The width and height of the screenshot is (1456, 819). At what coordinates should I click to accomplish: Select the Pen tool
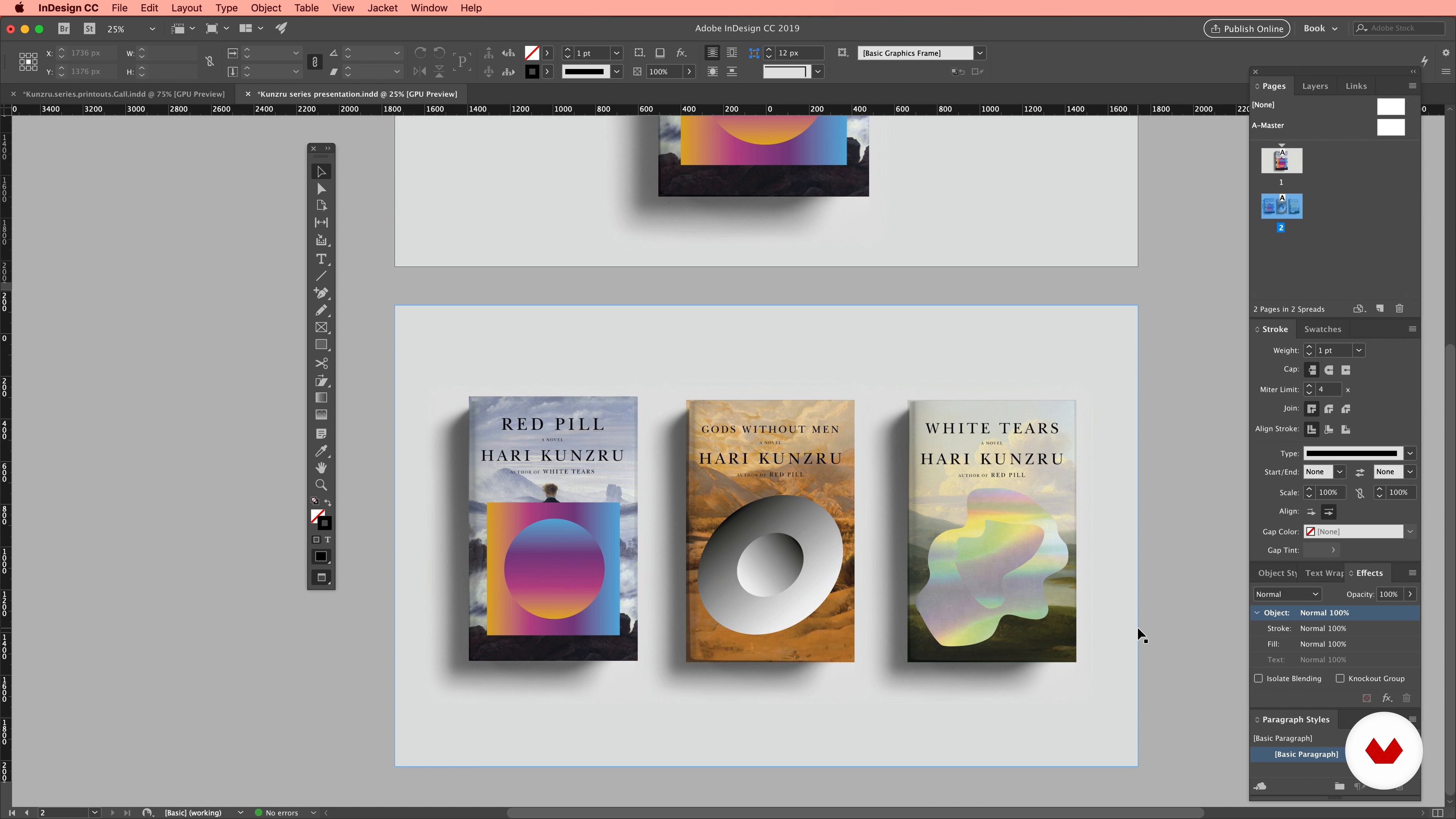tap(321, 293)
